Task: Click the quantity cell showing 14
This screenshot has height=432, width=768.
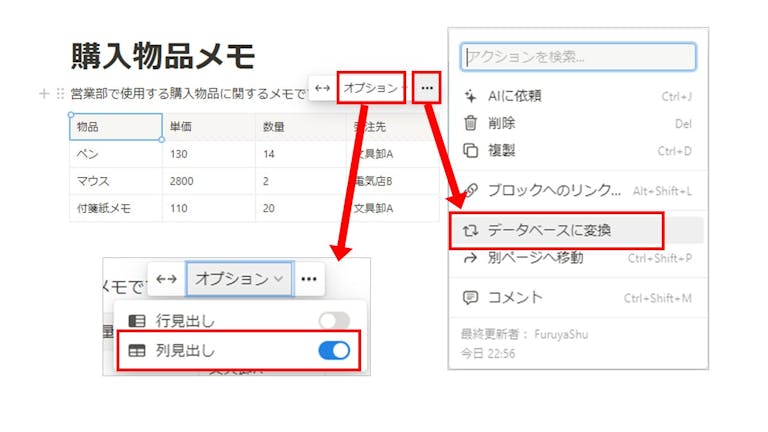Action: click(300, 154)
